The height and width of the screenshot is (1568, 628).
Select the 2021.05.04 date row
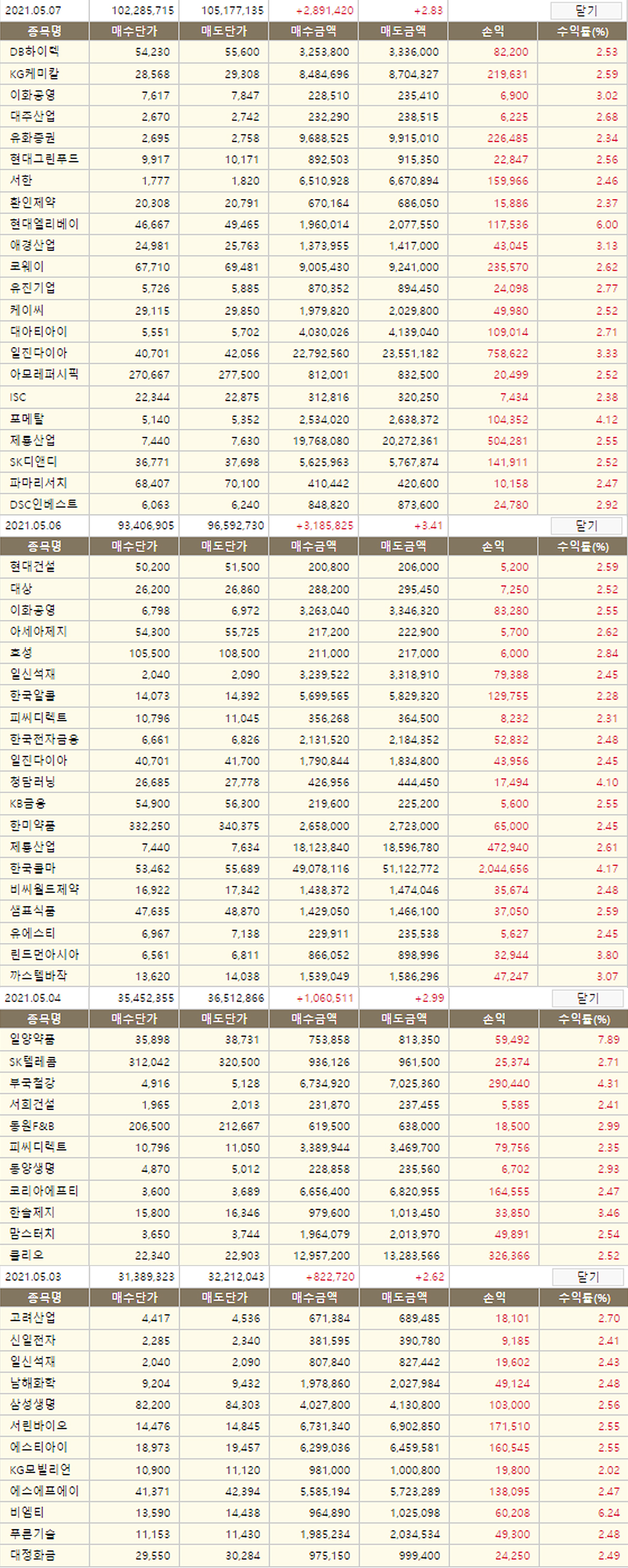(x=314, y=998)
